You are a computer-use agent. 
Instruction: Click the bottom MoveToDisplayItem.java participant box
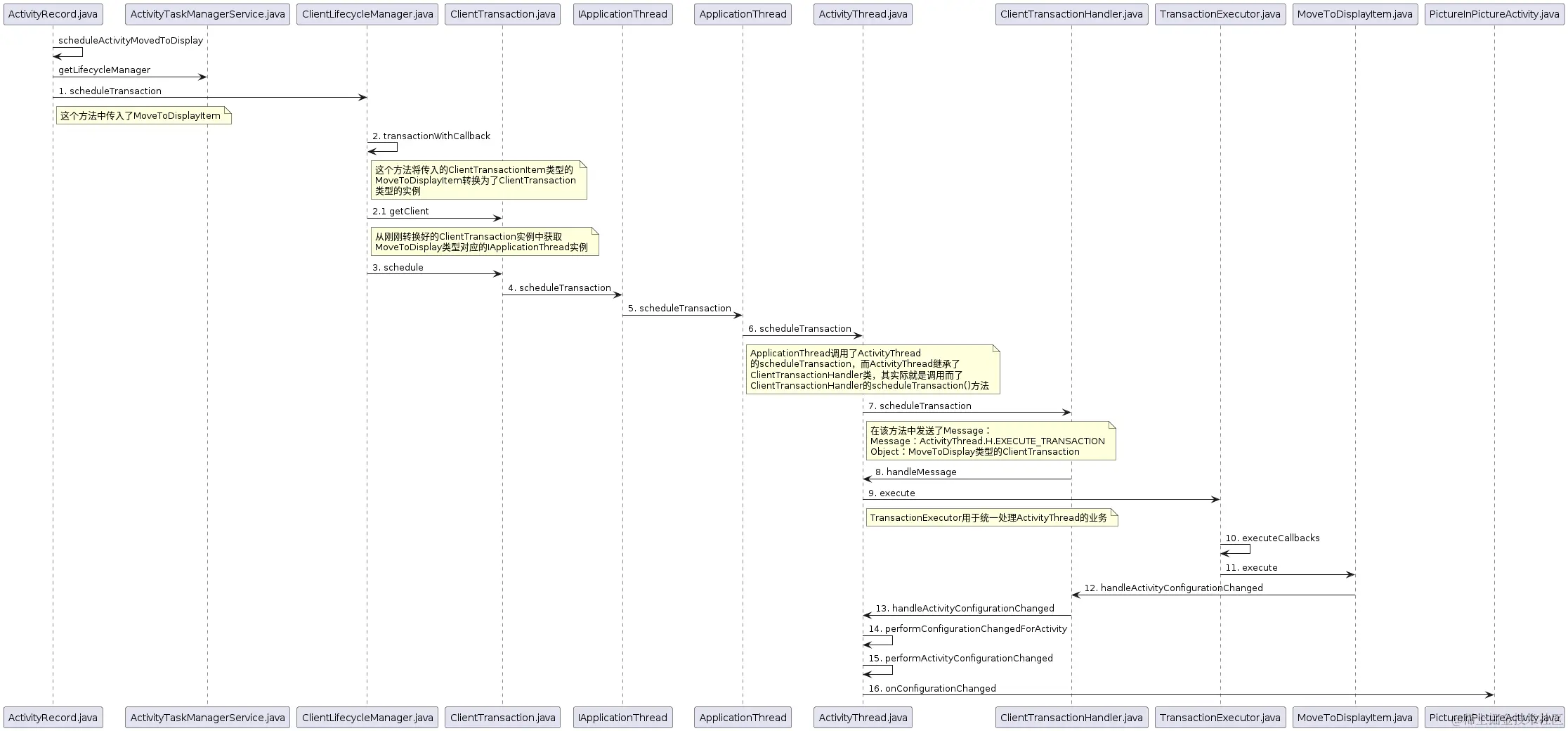click(x=1355, y=718)
